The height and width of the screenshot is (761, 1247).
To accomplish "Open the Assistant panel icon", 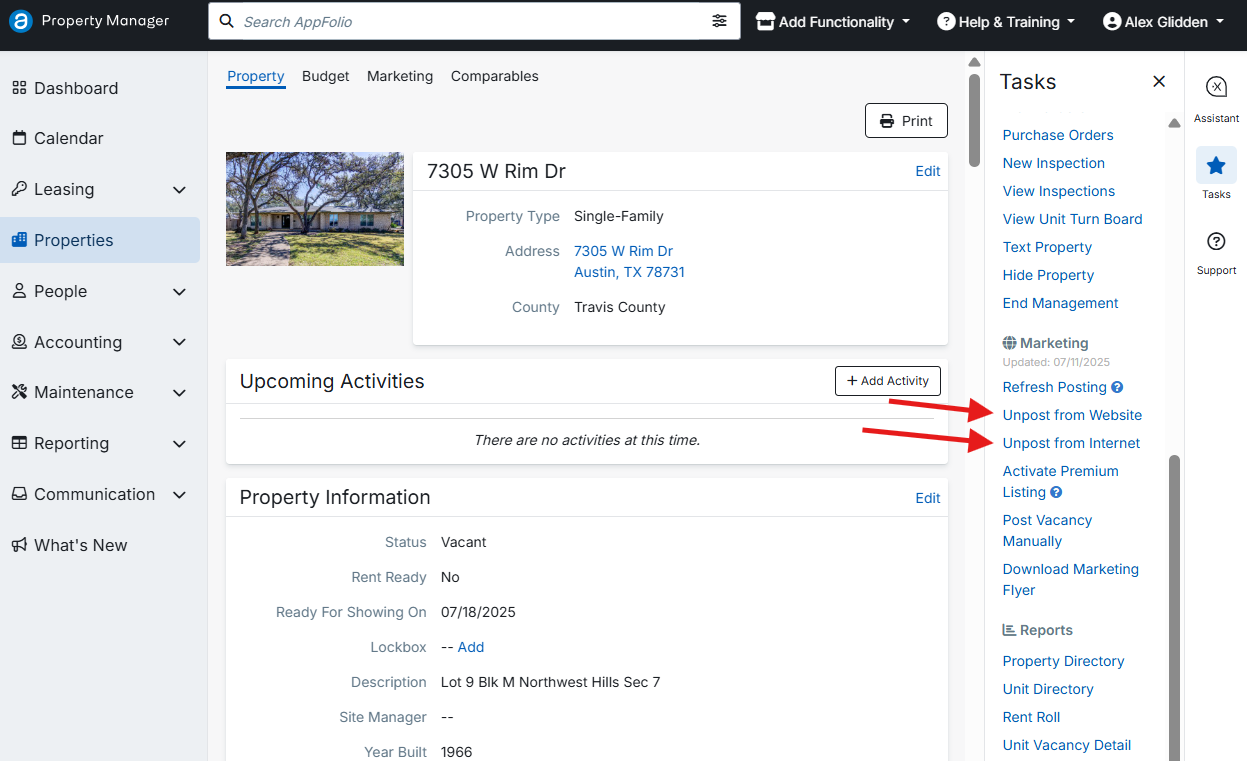I will pyautogui.click(x=1216, y=87).
